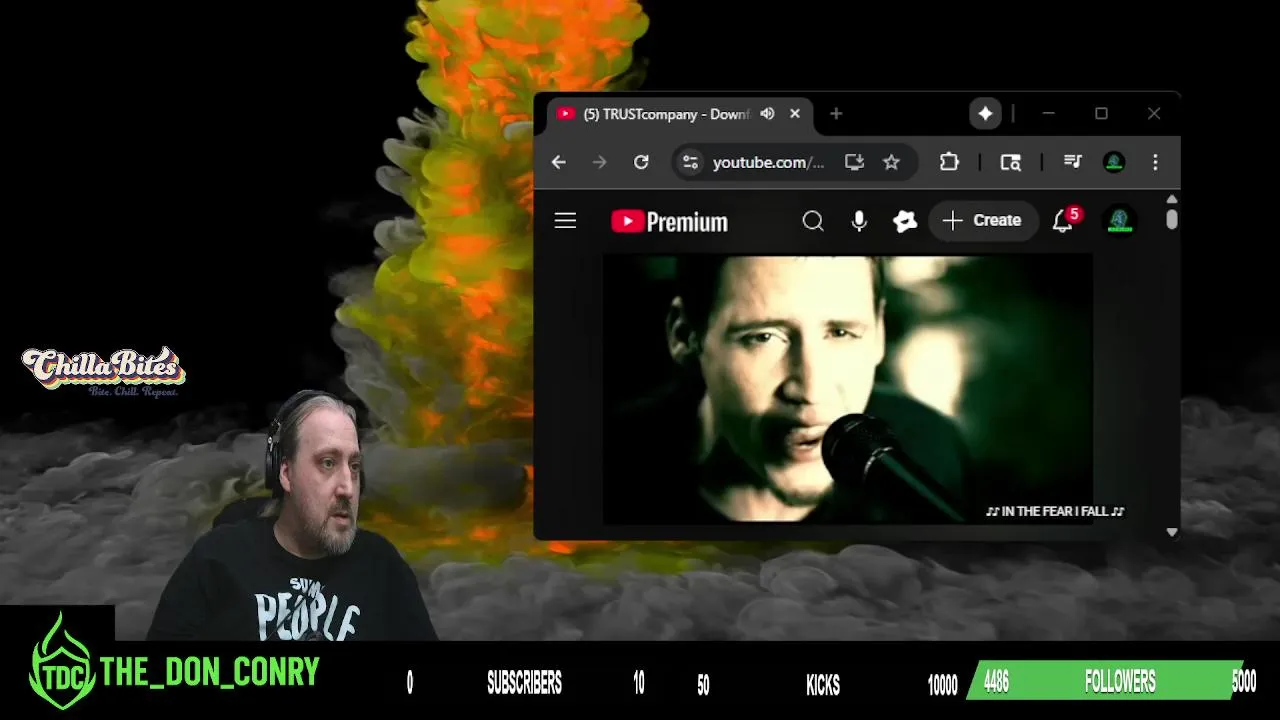Viewport: 1280px width, 720px height.
Task: Open the media controls icon
Action: coord(1073,162)
